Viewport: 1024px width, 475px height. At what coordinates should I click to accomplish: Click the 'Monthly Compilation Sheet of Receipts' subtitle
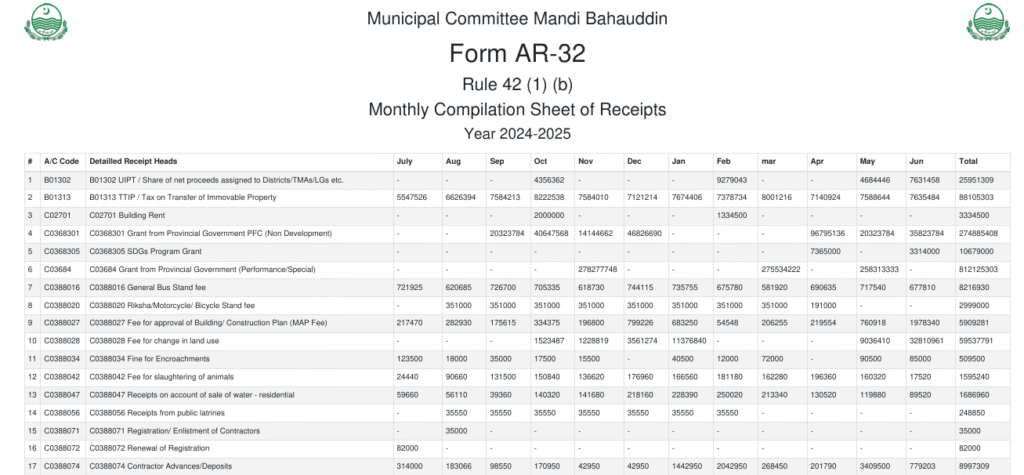pyautogui.click(x=517, y=108)
